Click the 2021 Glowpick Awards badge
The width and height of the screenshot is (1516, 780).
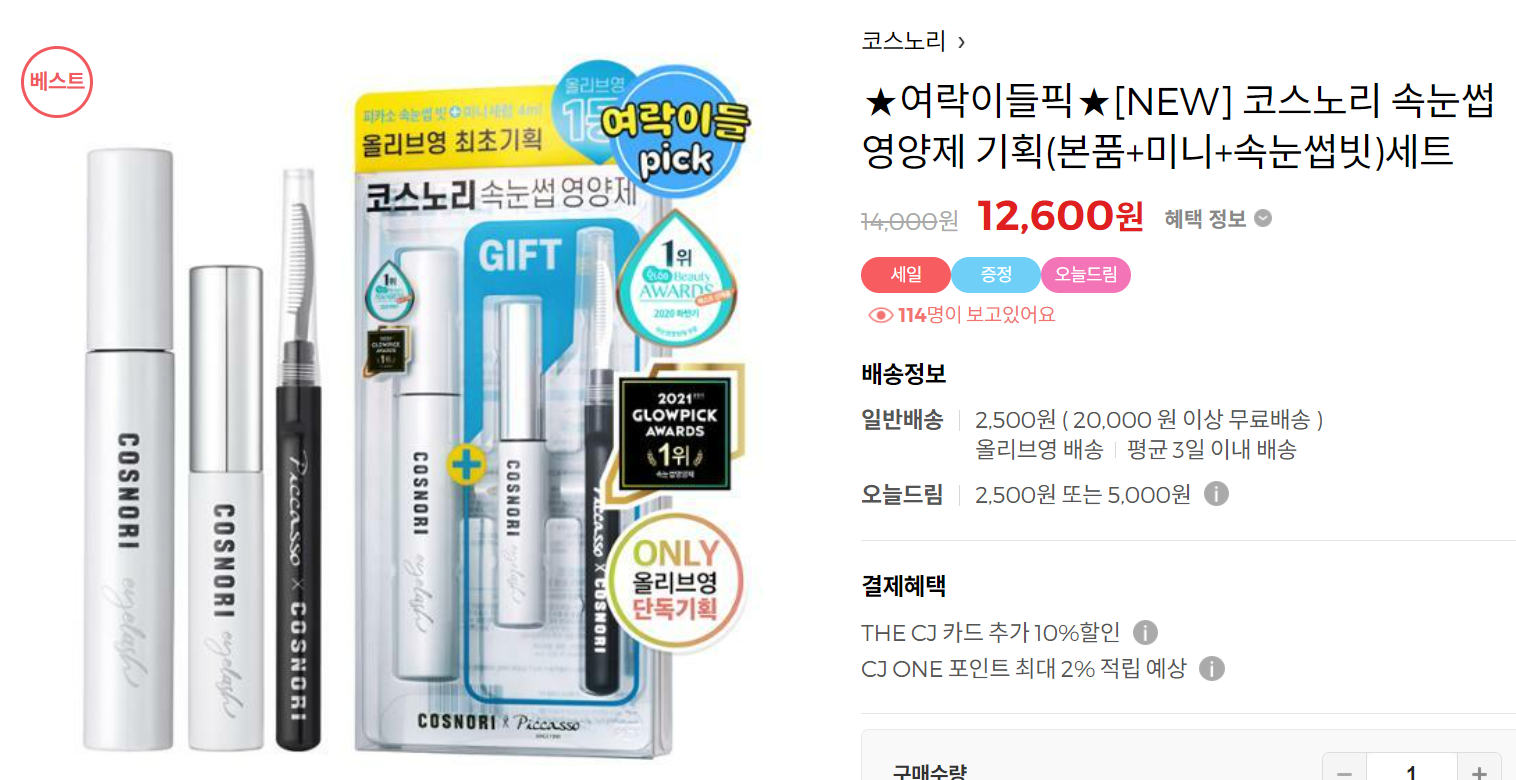(x=674, y=432)
